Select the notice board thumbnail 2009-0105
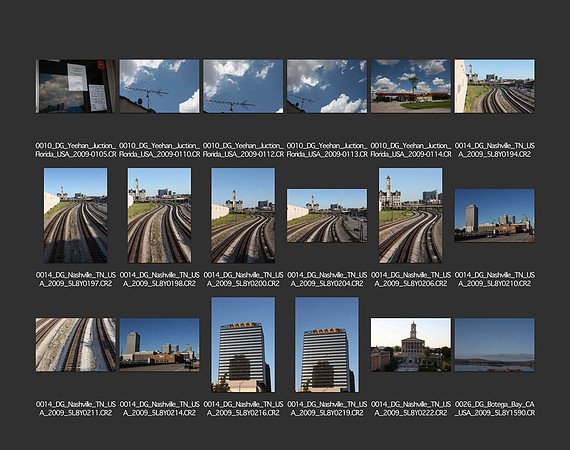 [x=76, y=86]
